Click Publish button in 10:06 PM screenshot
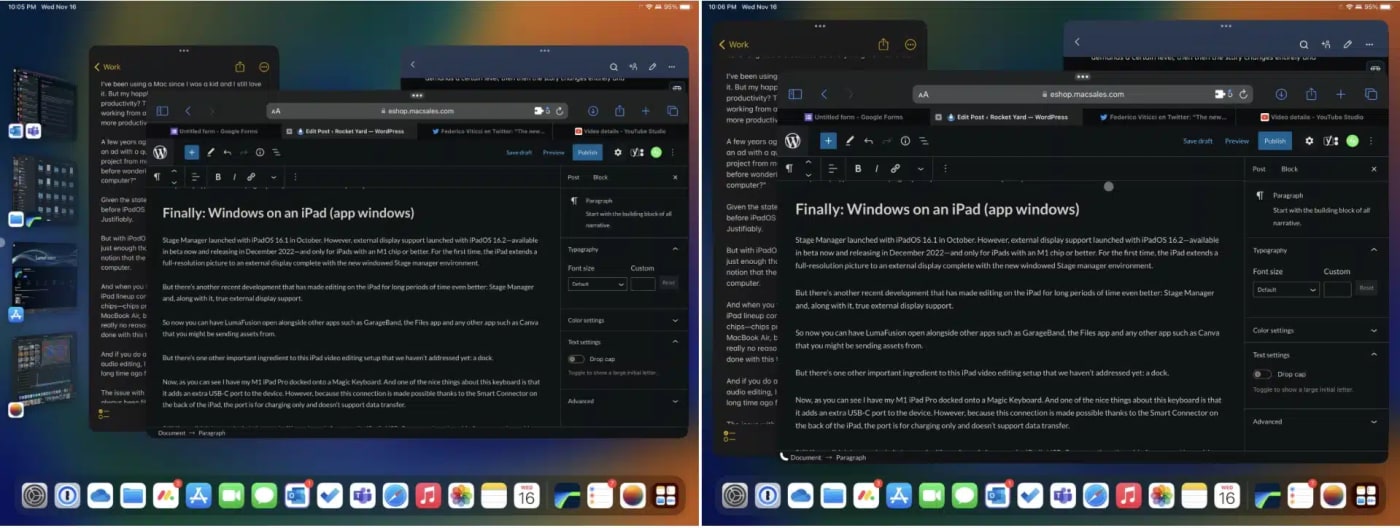Screen dimensions: 1400x528 [x=1274, y=141]
